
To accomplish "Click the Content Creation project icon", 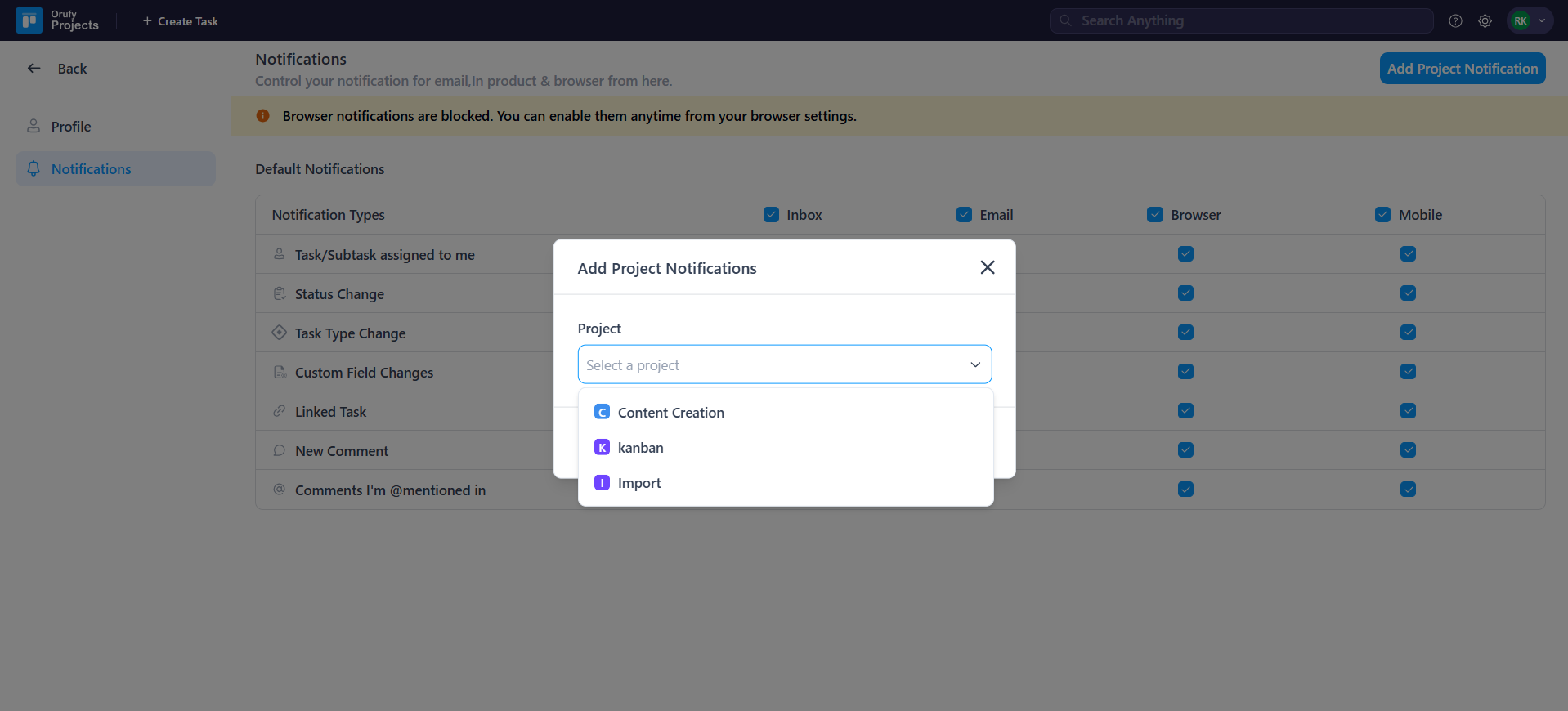I will [x=602, y=413].
